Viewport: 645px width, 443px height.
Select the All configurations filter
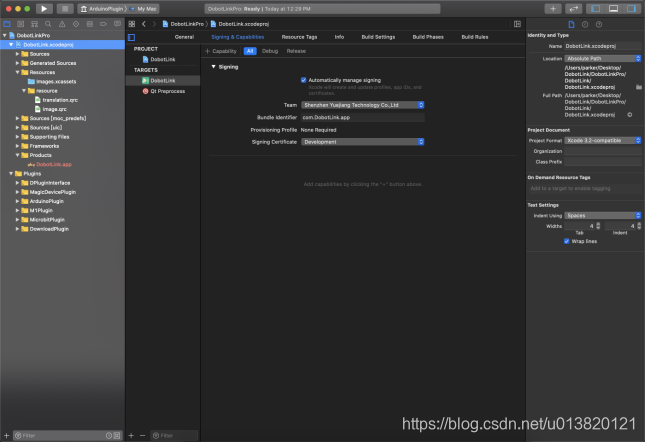tap(250, 51)
